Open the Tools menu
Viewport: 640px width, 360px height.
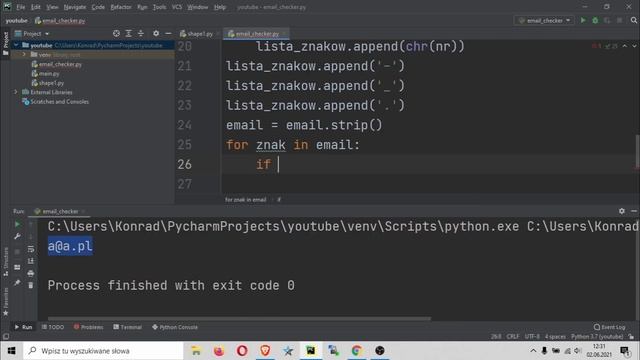pos(159,7)
